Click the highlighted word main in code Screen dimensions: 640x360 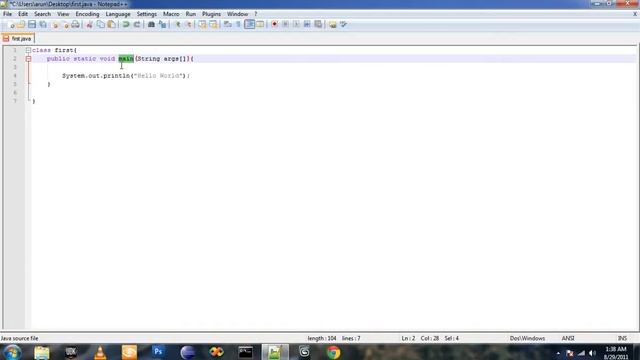(x=126, y=59)
